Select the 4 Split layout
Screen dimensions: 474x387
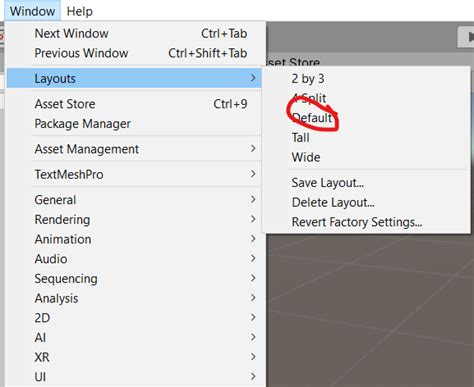pos(366,98)
